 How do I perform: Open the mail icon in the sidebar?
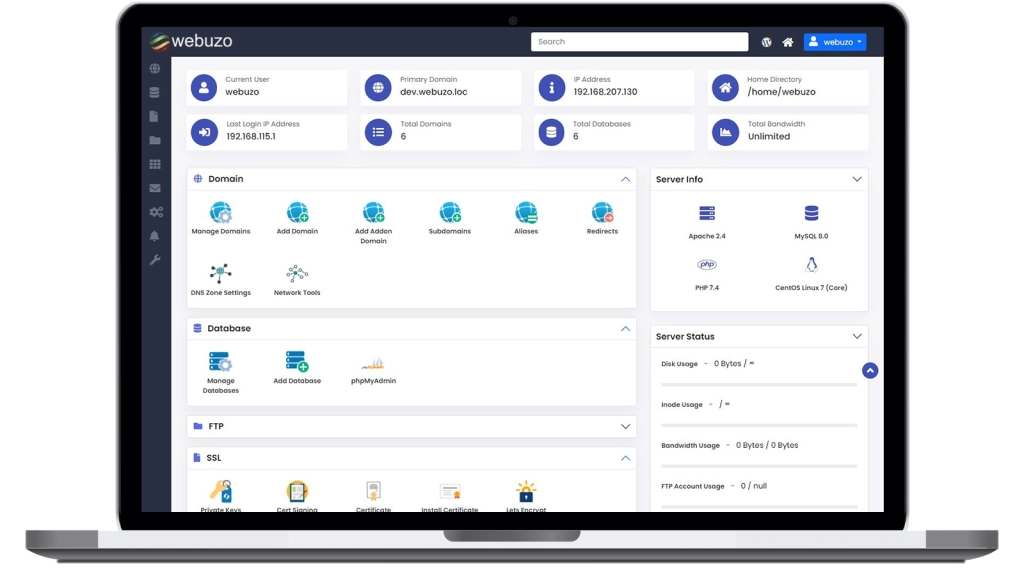pyautogui.click(x=155, y=188)
